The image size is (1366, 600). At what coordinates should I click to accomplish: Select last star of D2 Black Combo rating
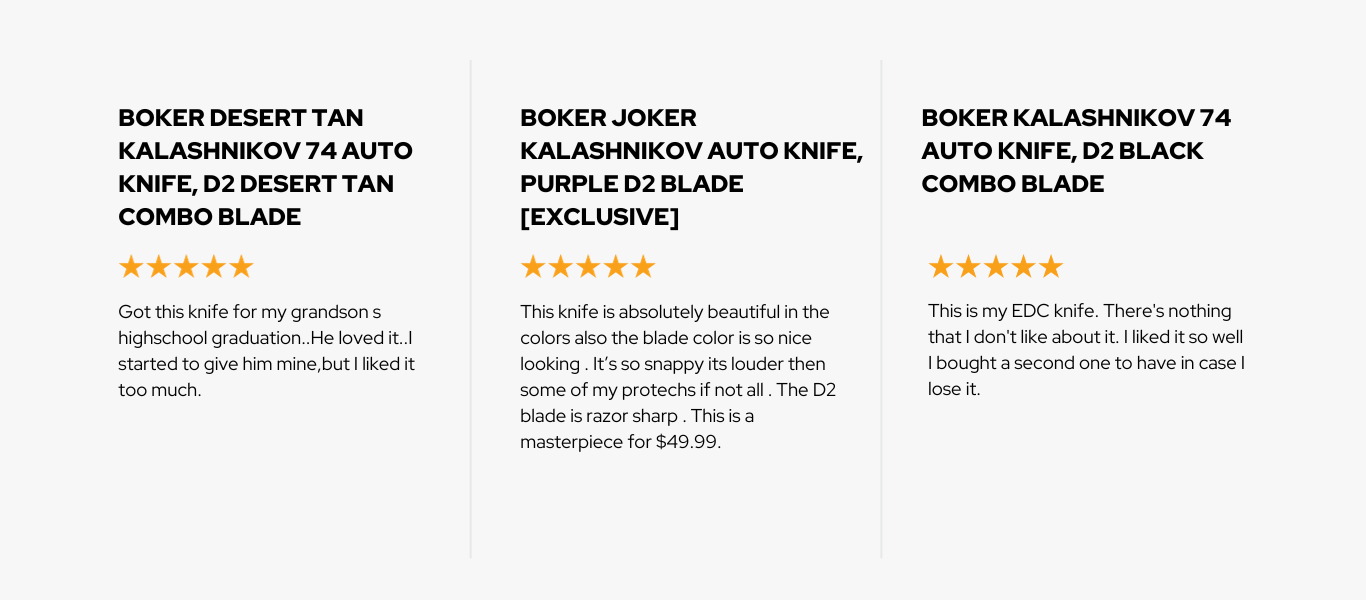point(1050,267)
